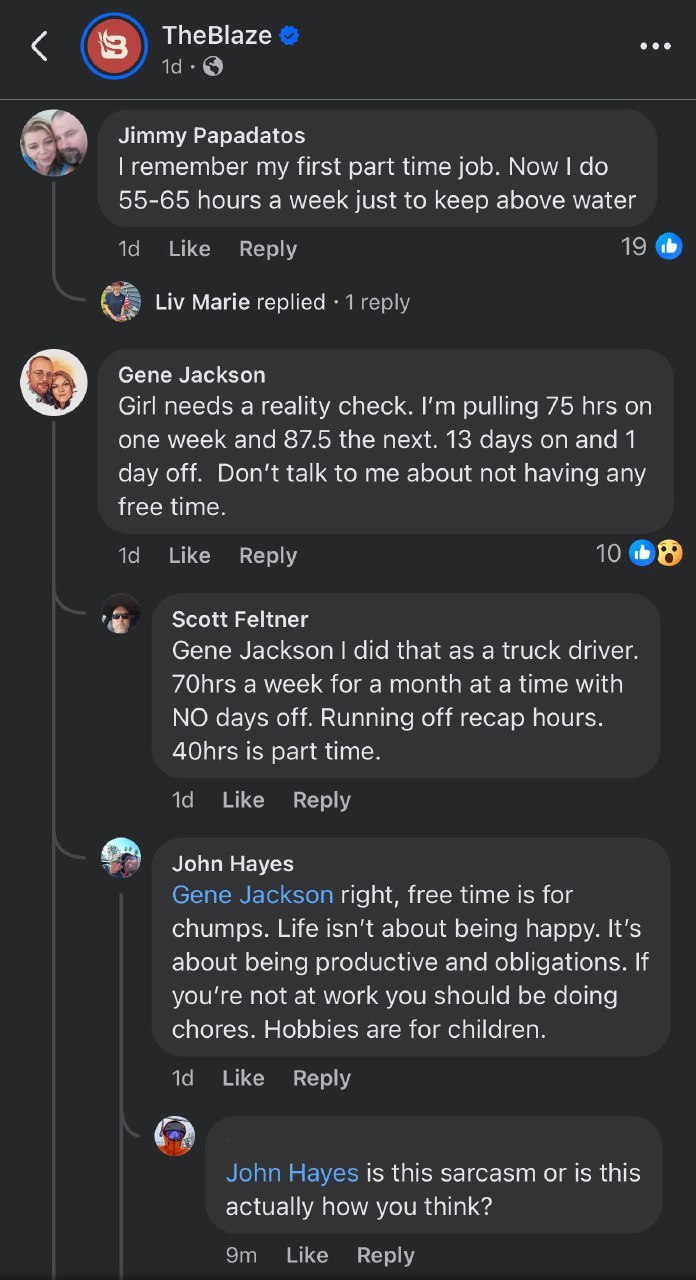Viewport: 696px width, 1280px height.
Task: Open the three-dot more options menu
Action: click(x=655, y=46)
